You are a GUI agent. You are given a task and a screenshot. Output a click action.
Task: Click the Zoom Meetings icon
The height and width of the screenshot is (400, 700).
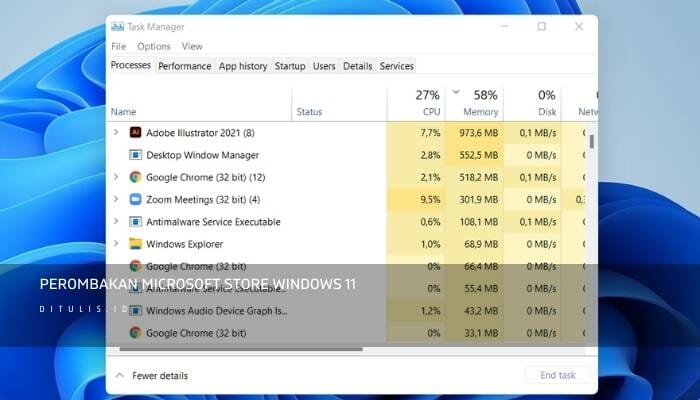pyautogui.click(x=135, y=200)
